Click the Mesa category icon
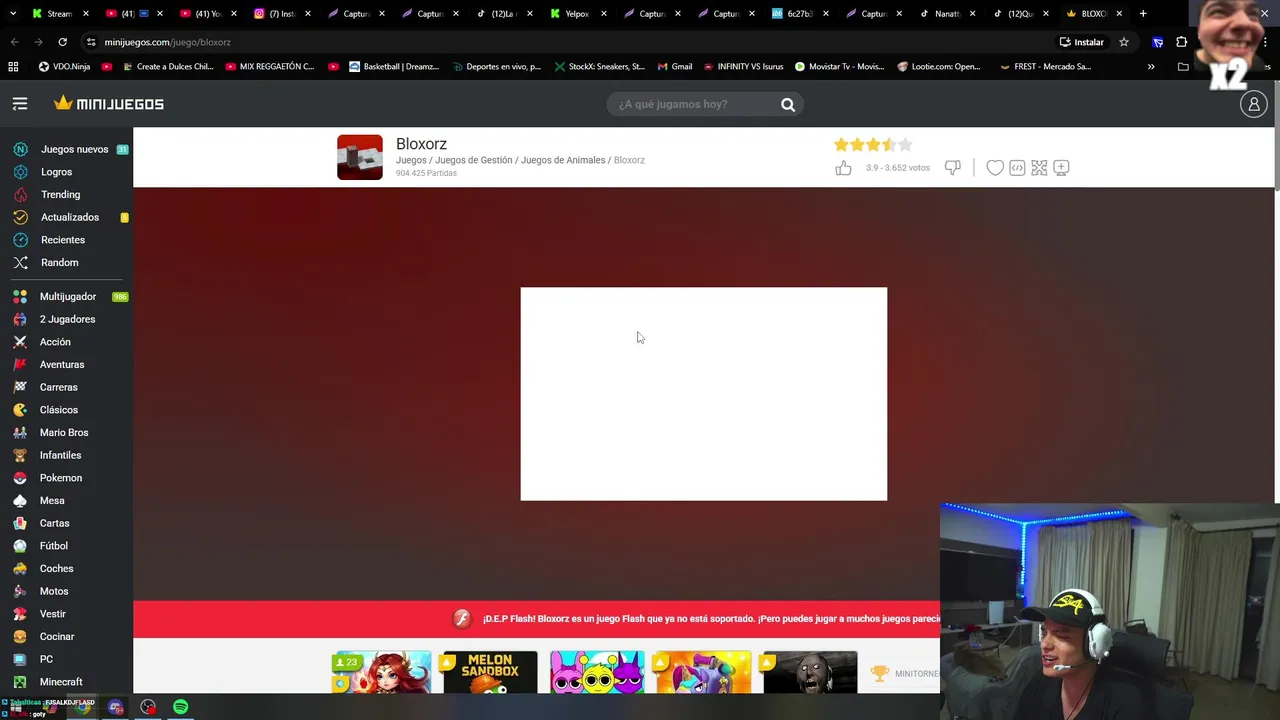 coord(20,501)
